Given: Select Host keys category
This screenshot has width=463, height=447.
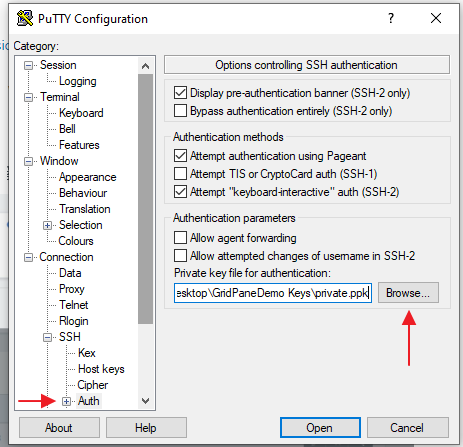Looking at the screenshot, I should [101, 369].
